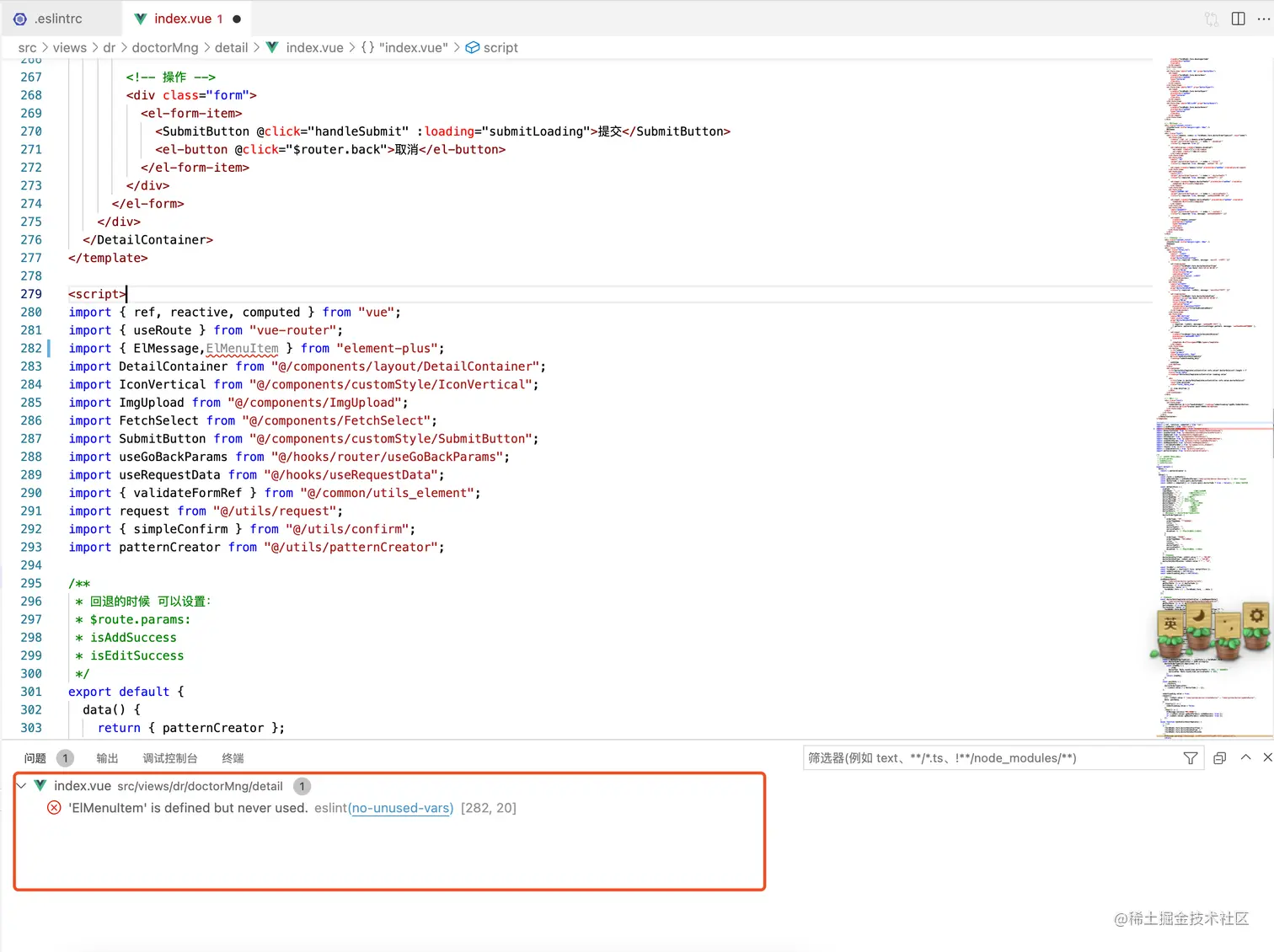Viewport: 1274px width, 952px height.
Task: Click the Vue icon in the breadcrumb path
Action: click(272, 48)
